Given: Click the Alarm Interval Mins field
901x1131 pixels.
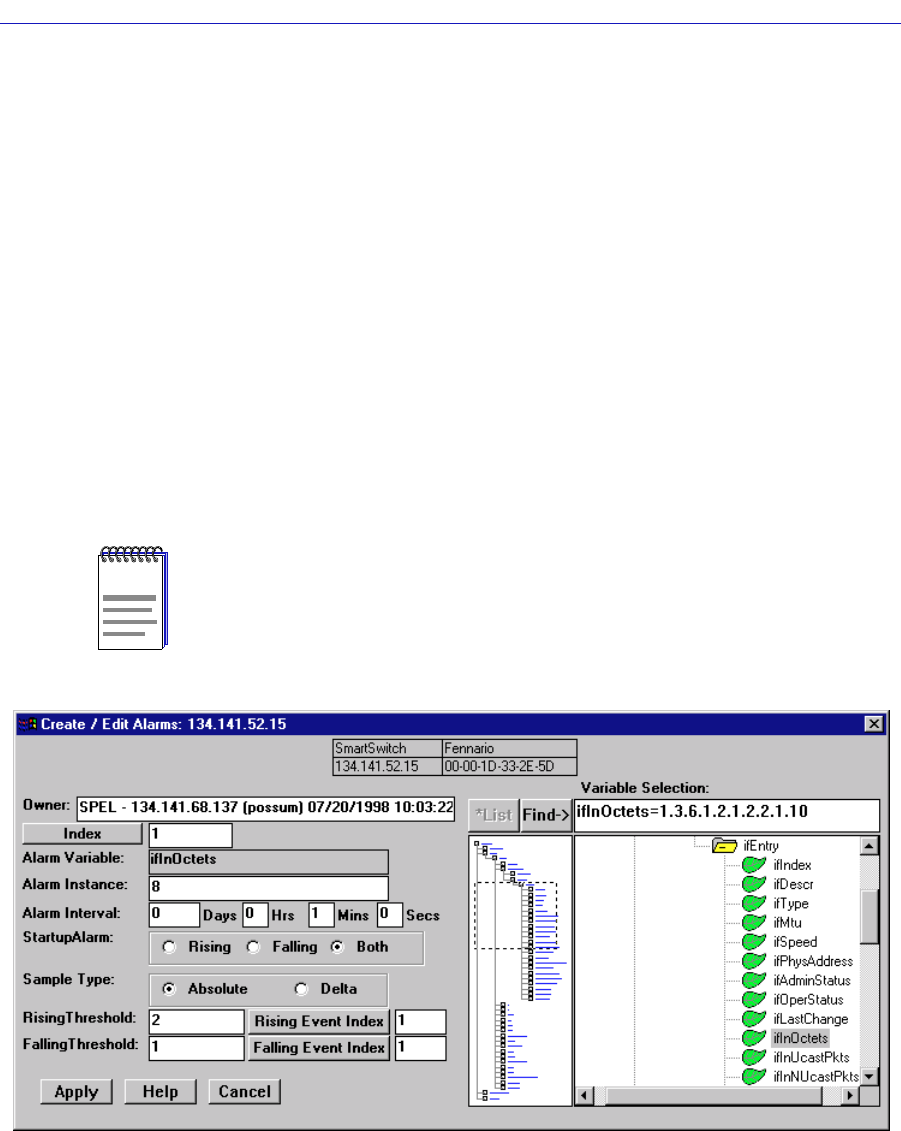Looking at the screenshot, I should 321,915.
